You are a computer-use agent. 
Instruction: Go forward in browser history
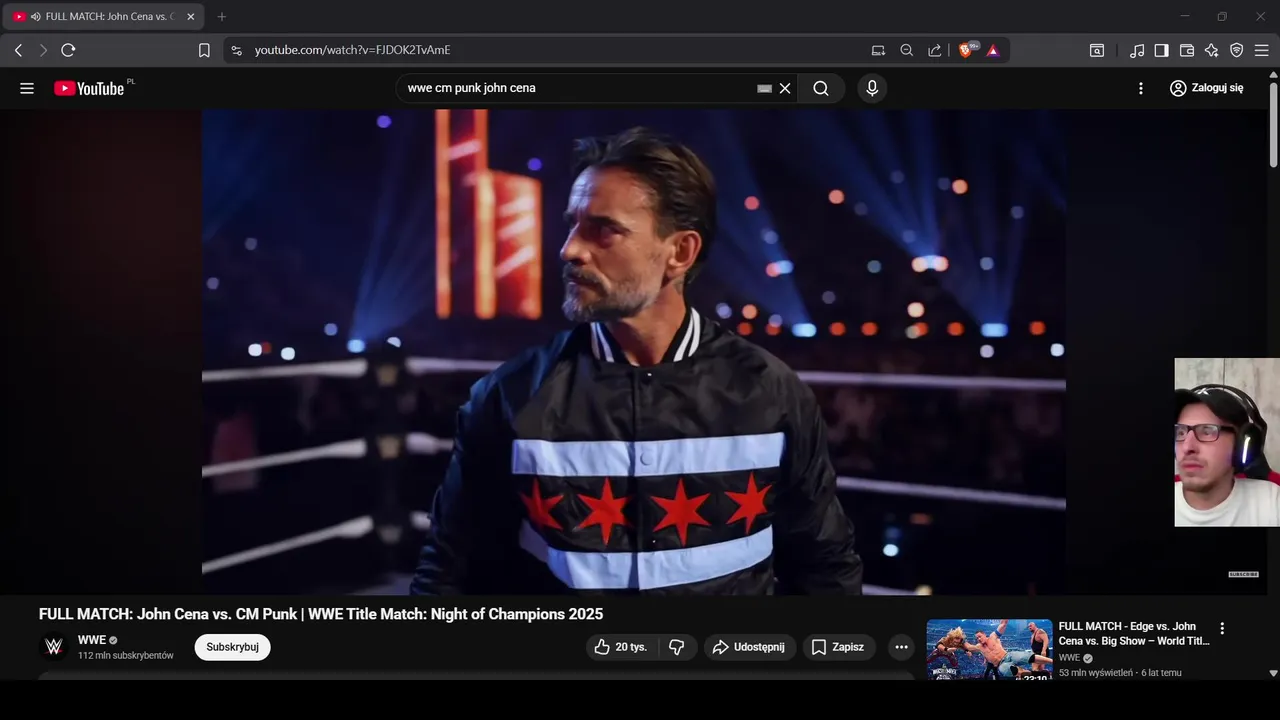[43, 50]
